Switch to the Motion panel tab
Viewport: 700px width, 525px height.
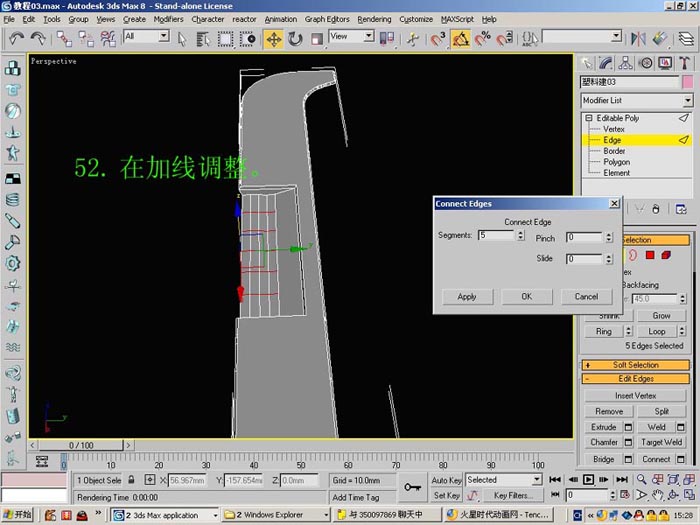click(x=646, y=63)
